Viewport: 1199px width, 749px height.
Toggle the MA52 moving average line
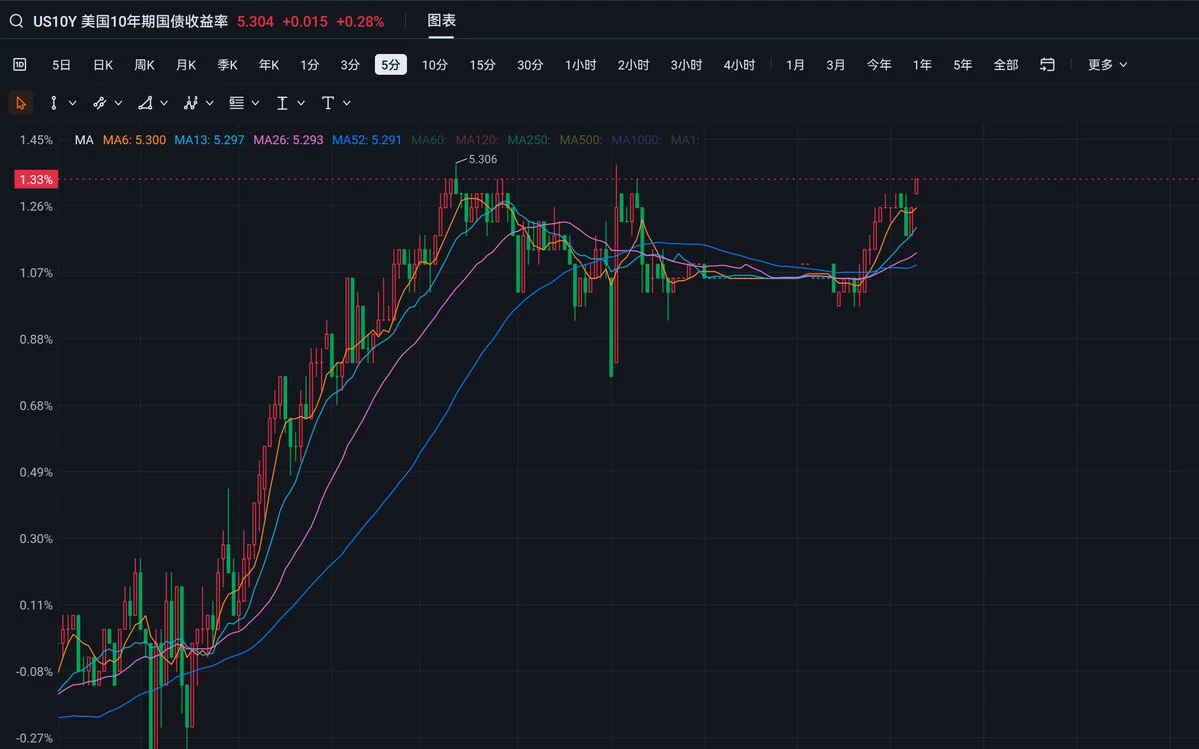366,140
